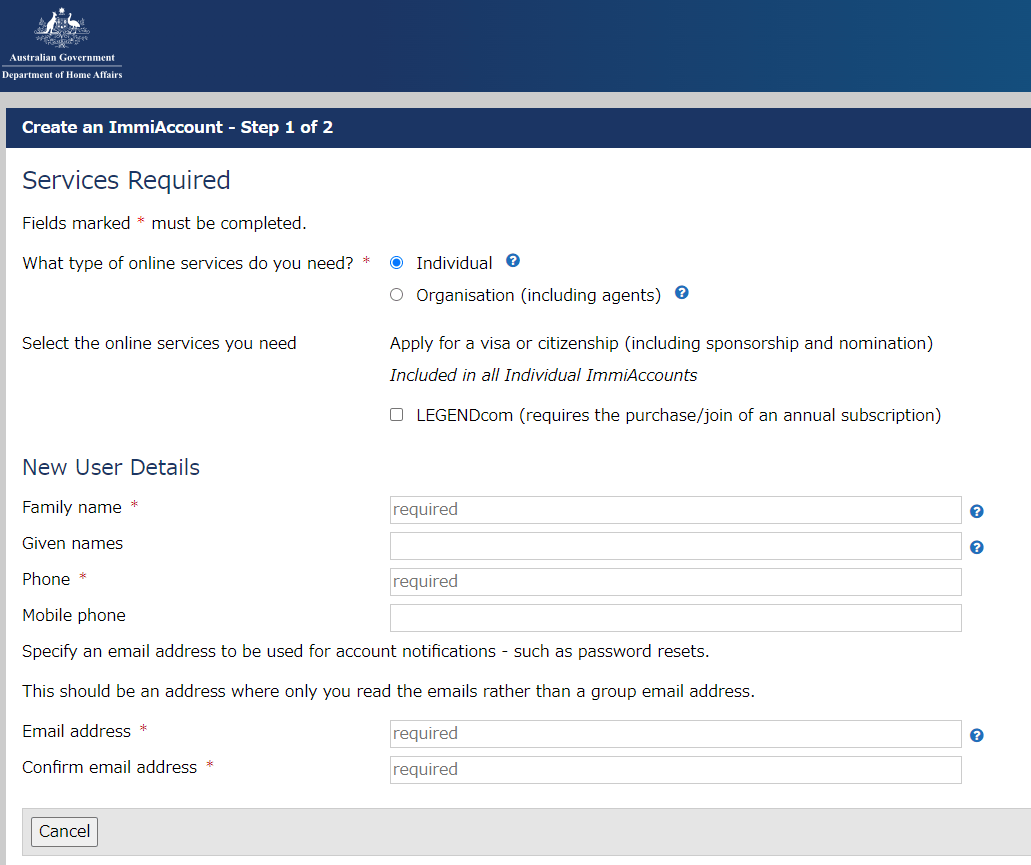Click the Confirm email address input field
The image size is (1031, 865).
(x=675, y=770)
